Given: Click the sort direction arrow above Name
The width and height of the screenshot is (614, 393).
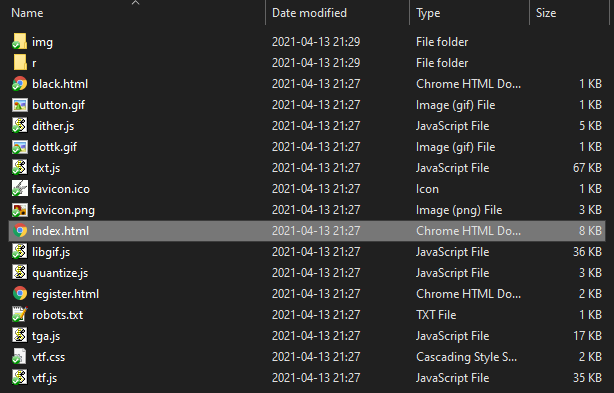Looking at the screenshot, I should point(135,3).
